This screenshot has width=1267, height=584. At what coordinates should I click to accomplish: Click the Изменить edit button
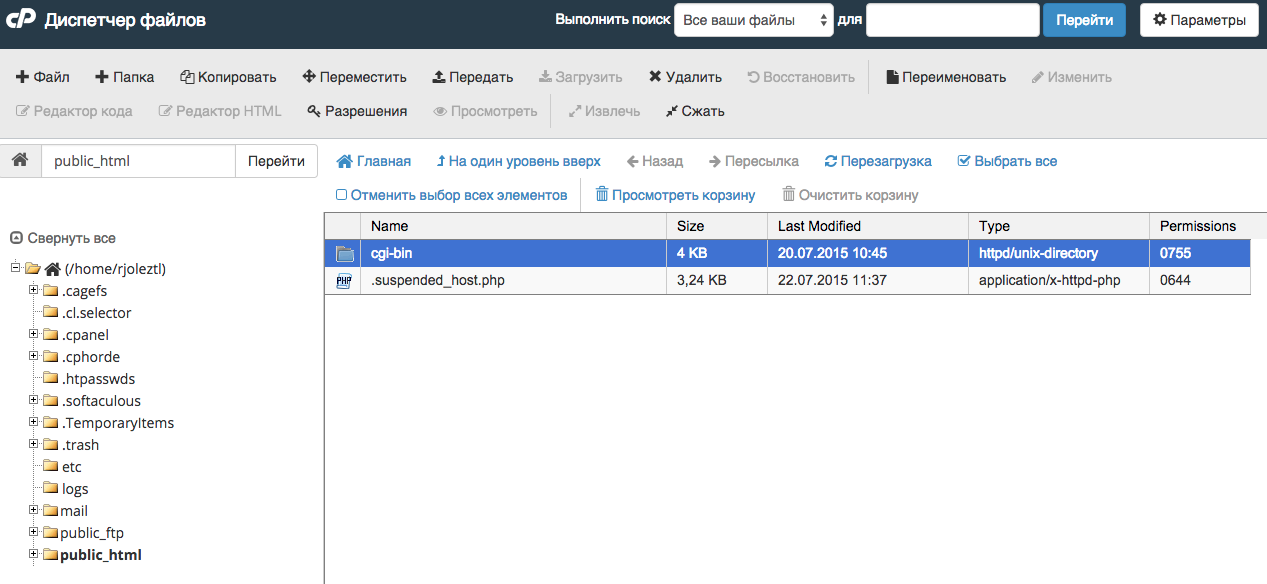(1072, 77)
